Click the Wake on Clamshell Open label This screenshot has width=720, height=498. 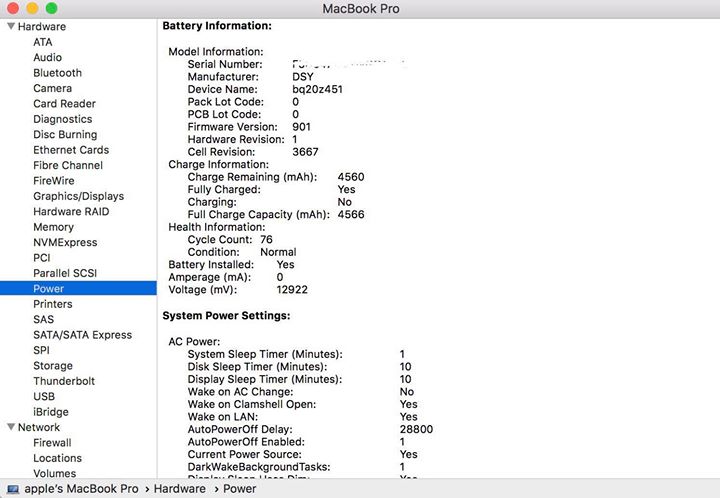tap(252, 404)
